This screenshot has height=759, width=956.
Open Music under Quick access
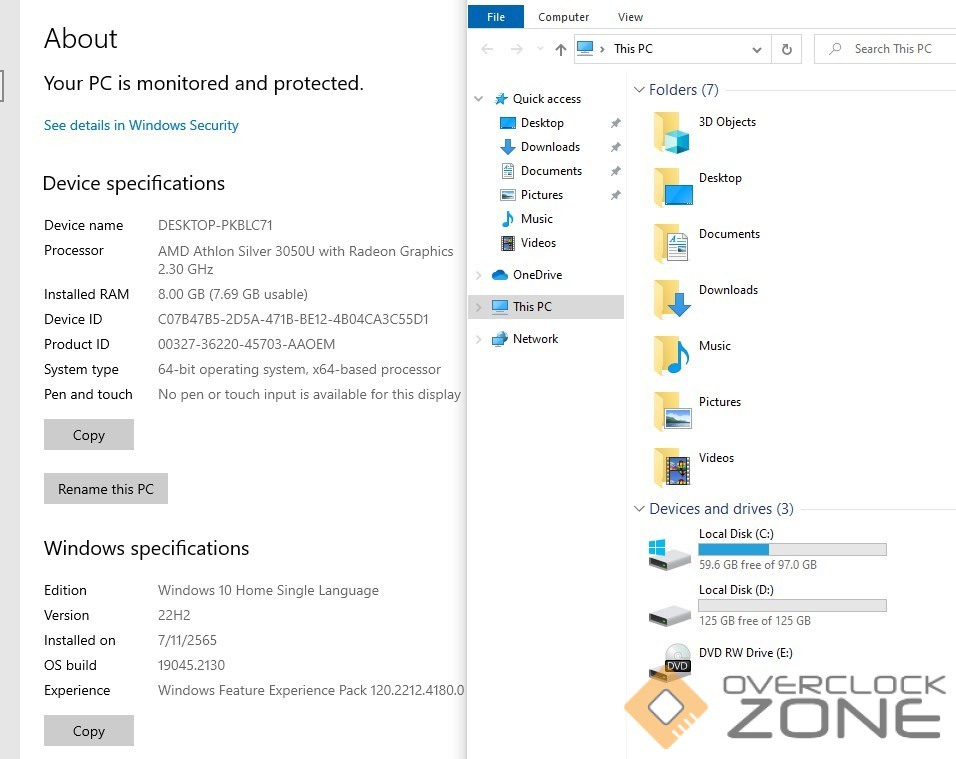point(537,219)
